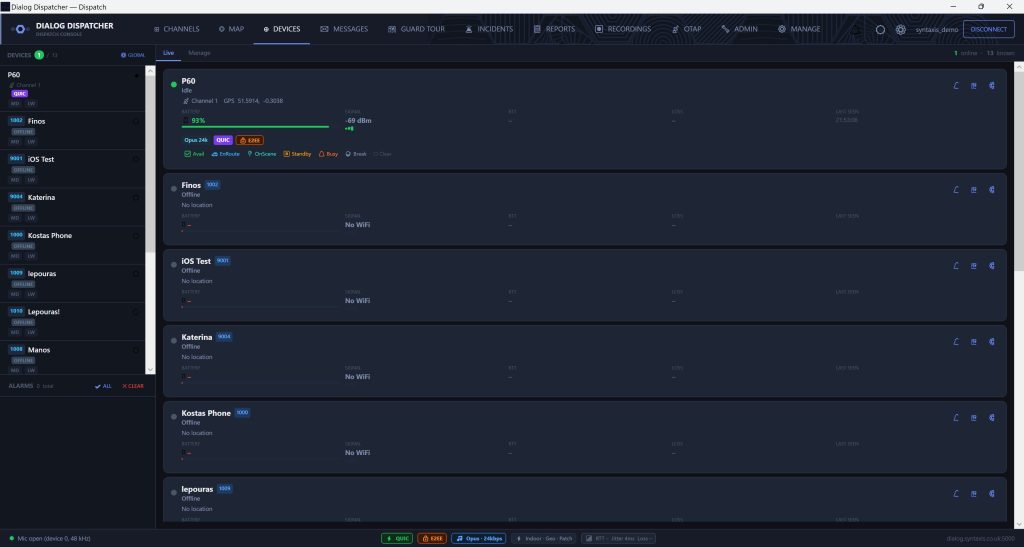Open the settings gear beside syntaxis_demo
The height and width of the screenshot is (547, 1024).
pos(901,29)
